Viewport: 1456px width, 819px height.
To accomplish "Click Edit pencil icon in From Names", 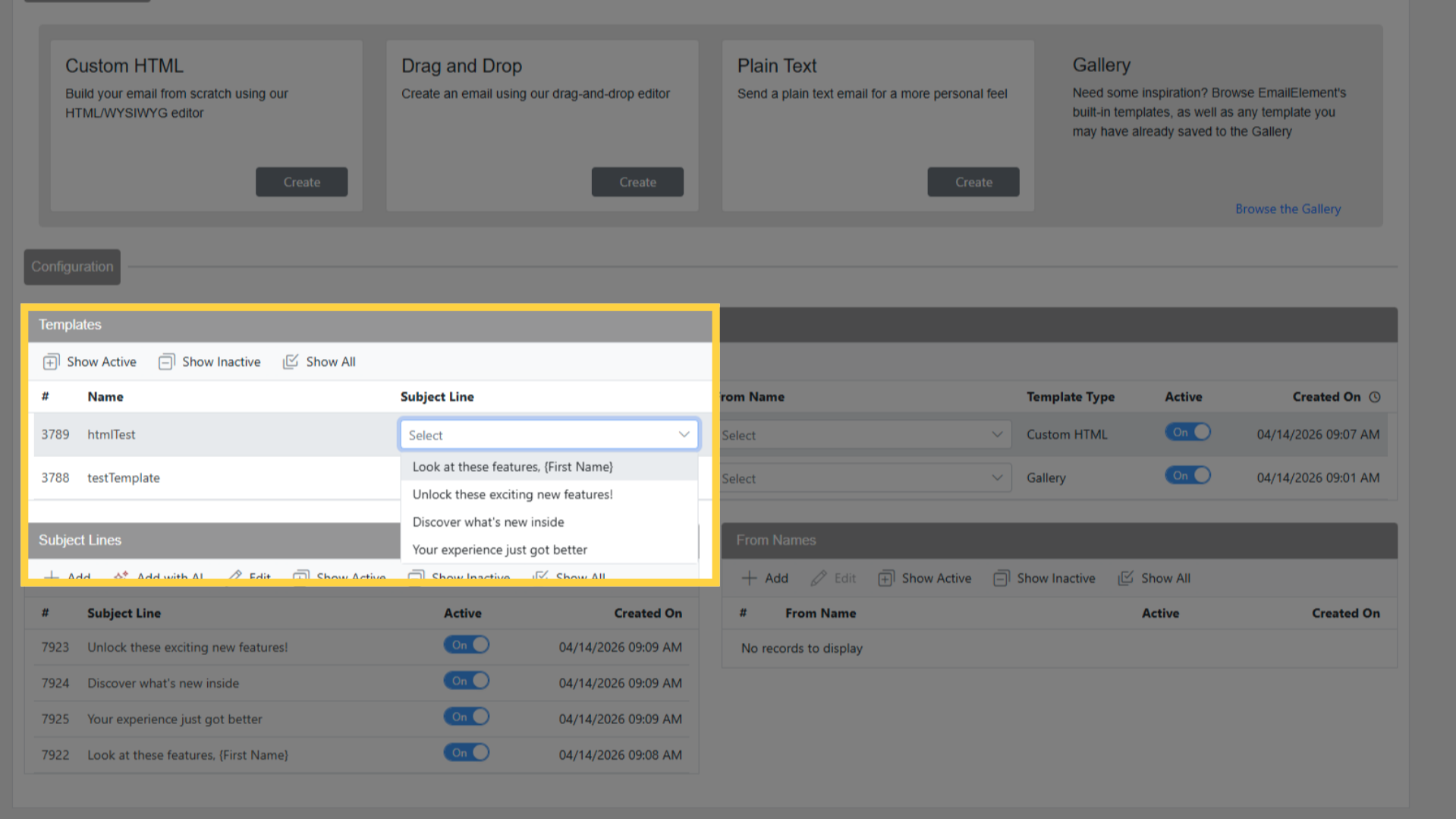I will [818, 578].
